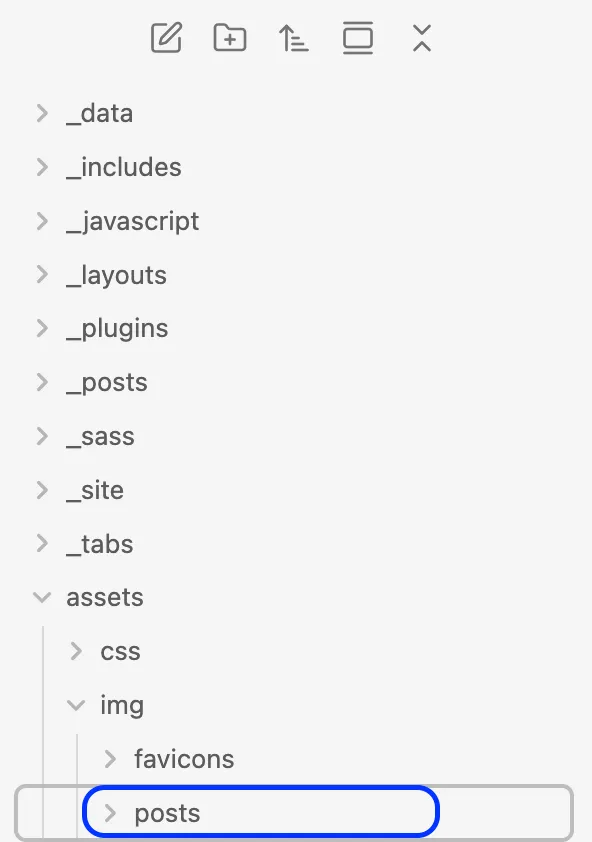Viewport: 592px width, 842px height.
Task: Expand the posts folder under img
Action: pyautogui.click(x=110, y=813)
